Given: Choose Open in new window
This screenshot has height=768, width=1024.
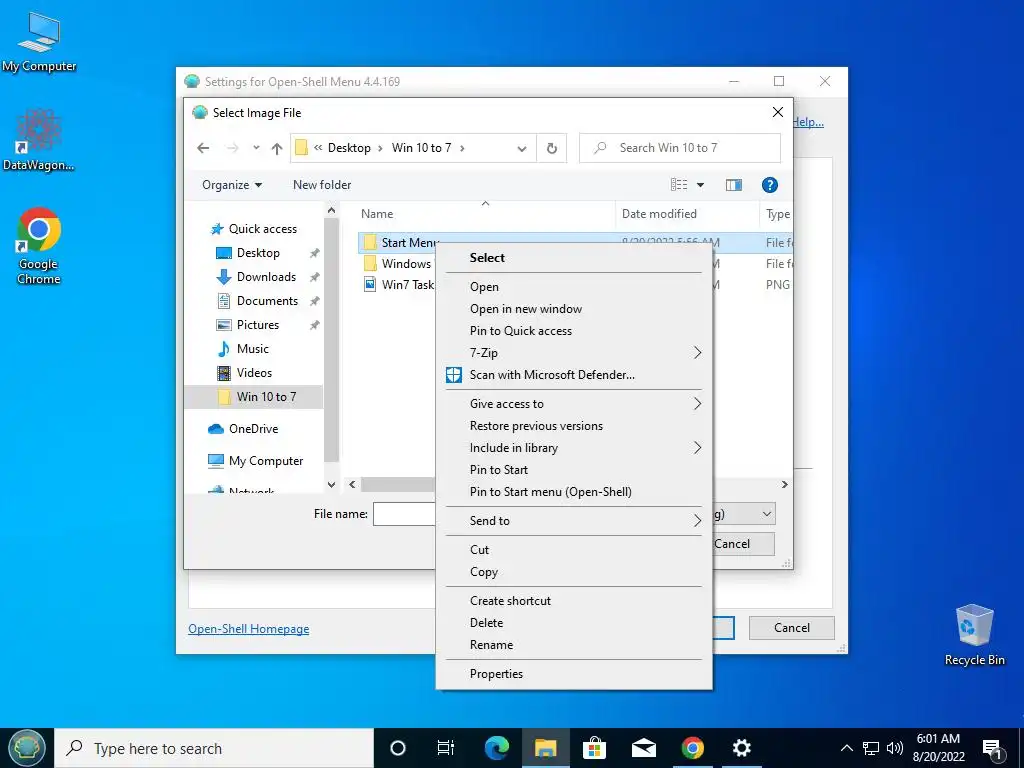Looking at the screenshot, I should (573, 309).
